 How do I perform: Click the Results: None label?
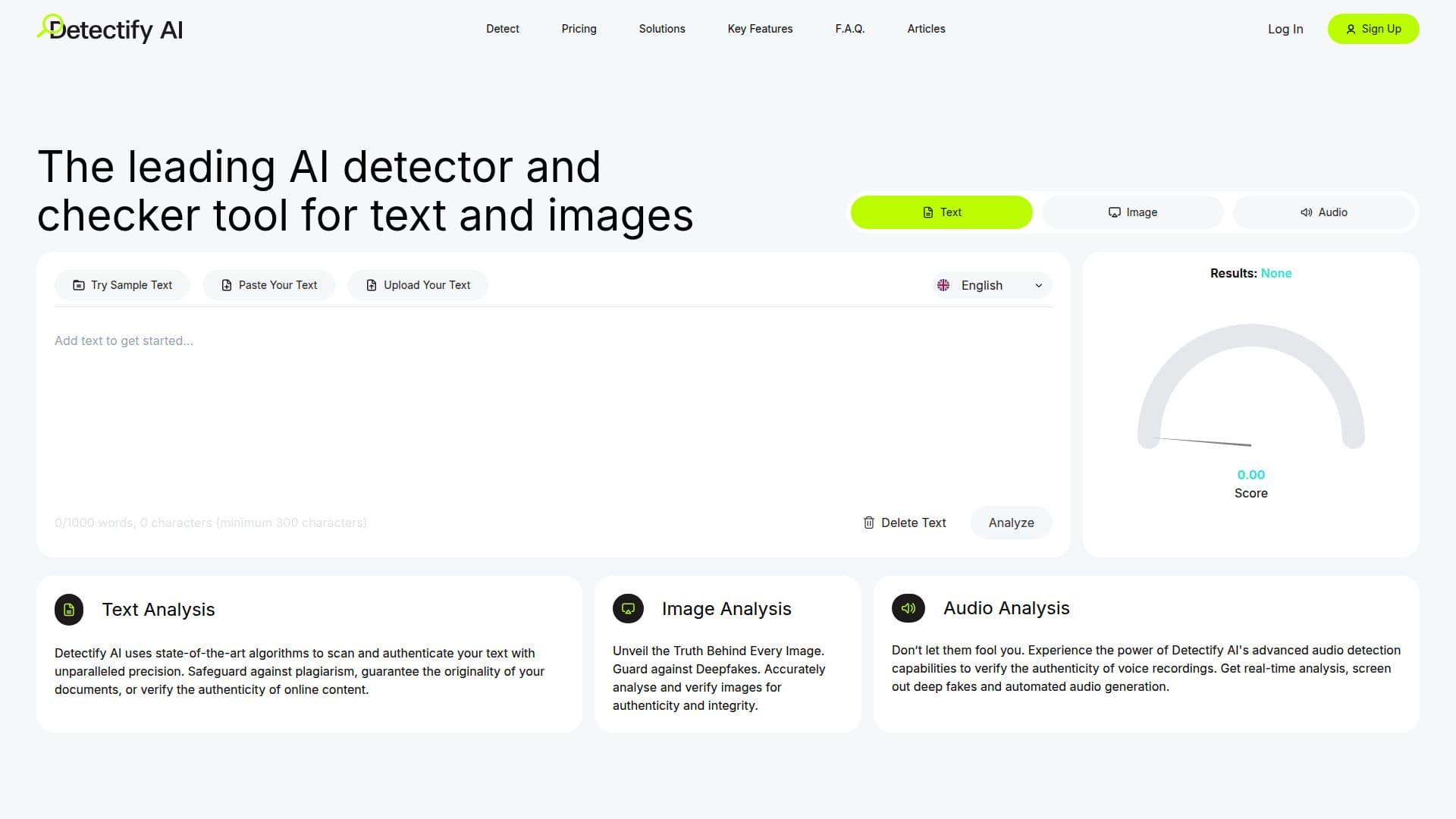pyautogui.click(x=1251, y=273)
